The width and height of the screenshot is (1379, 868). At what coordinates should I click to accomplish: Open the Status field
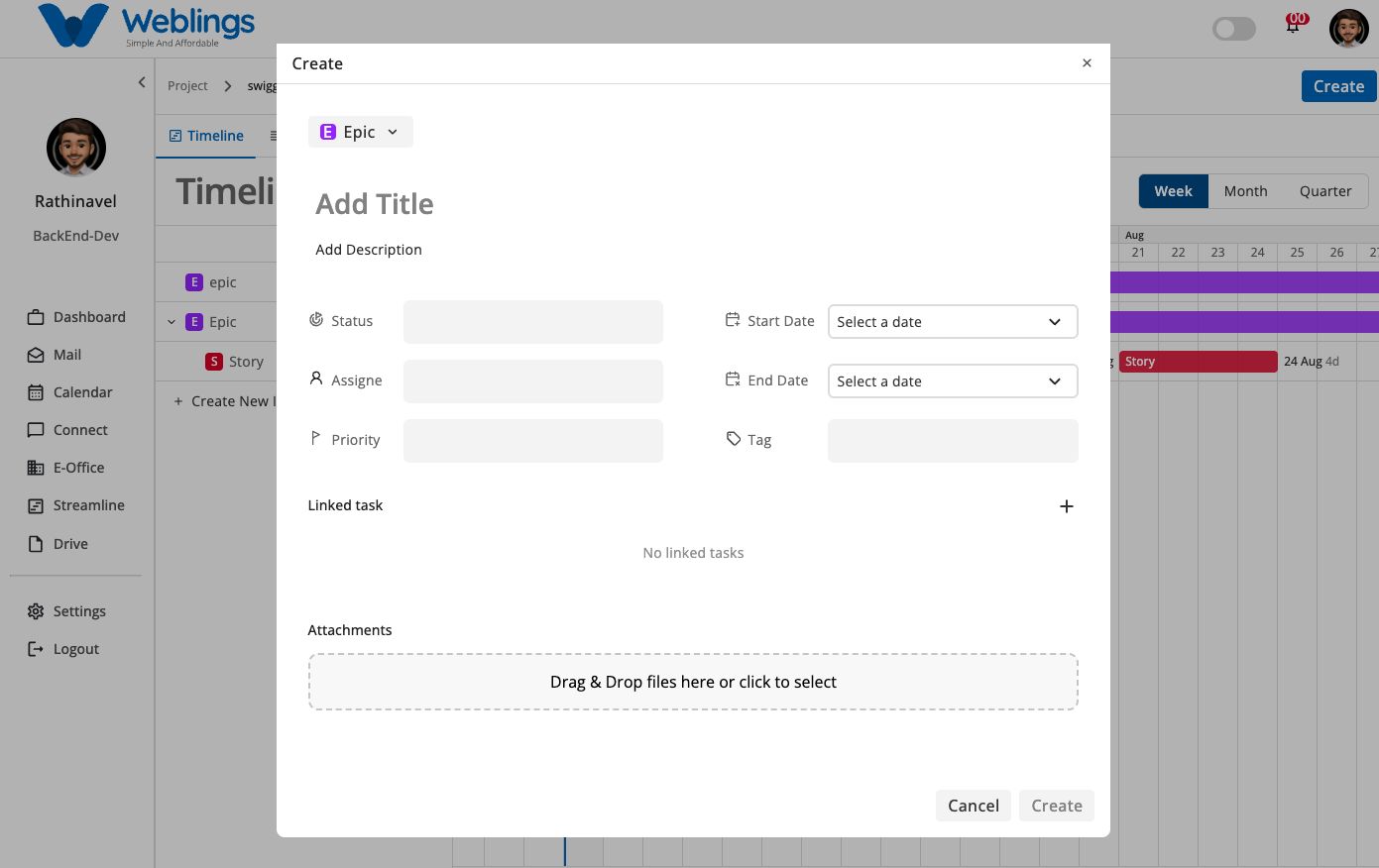tap(532, 322)
